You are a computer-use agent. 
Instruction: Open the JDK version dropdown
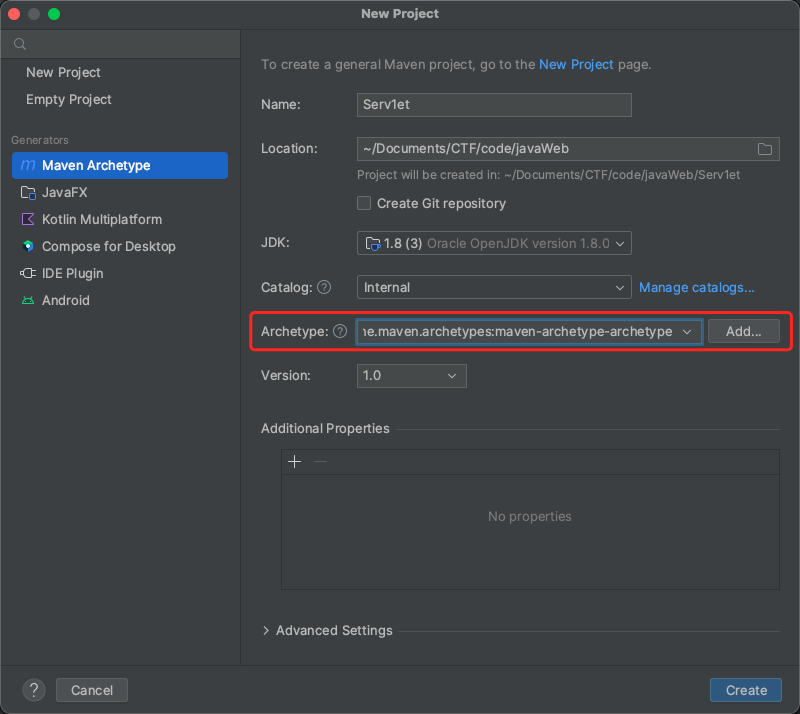tap(494, 243)
